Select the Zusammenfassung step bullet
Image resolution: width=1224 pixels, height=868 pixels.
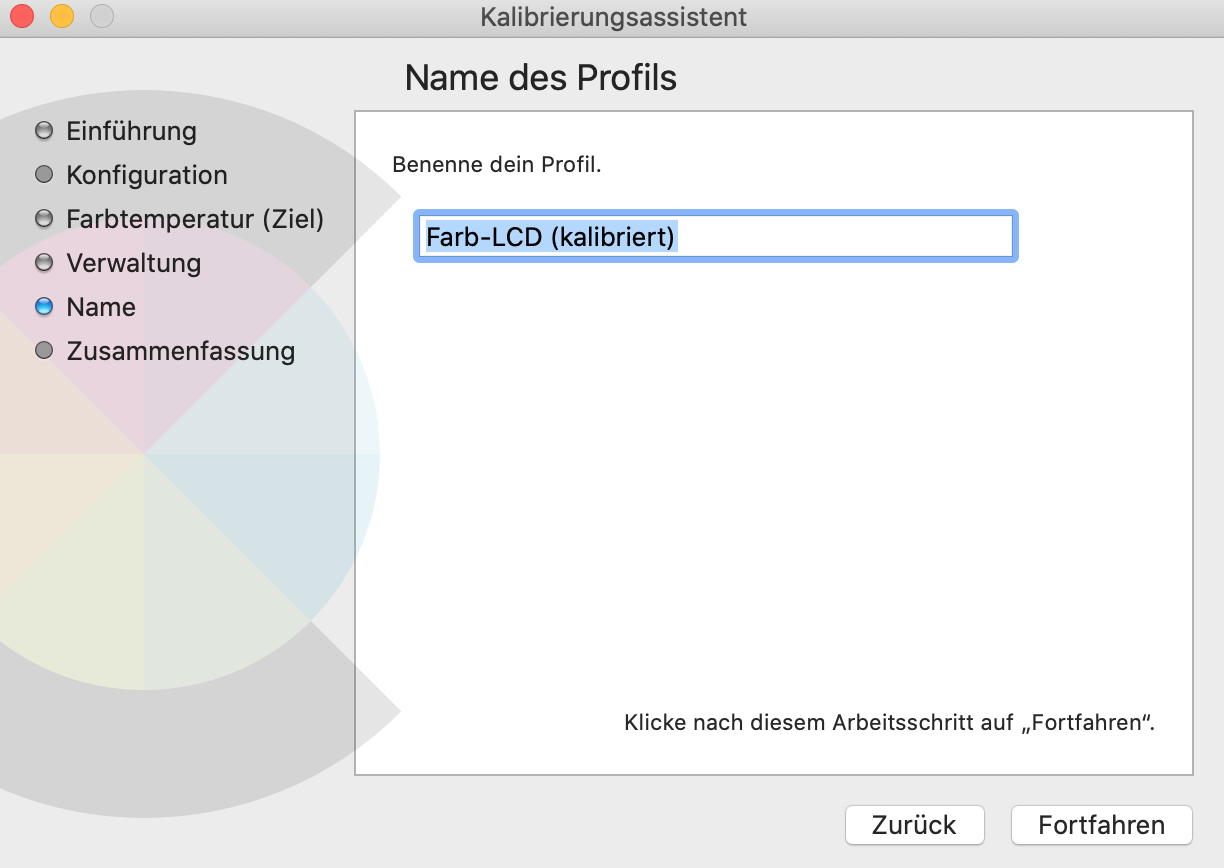(43, 351)
